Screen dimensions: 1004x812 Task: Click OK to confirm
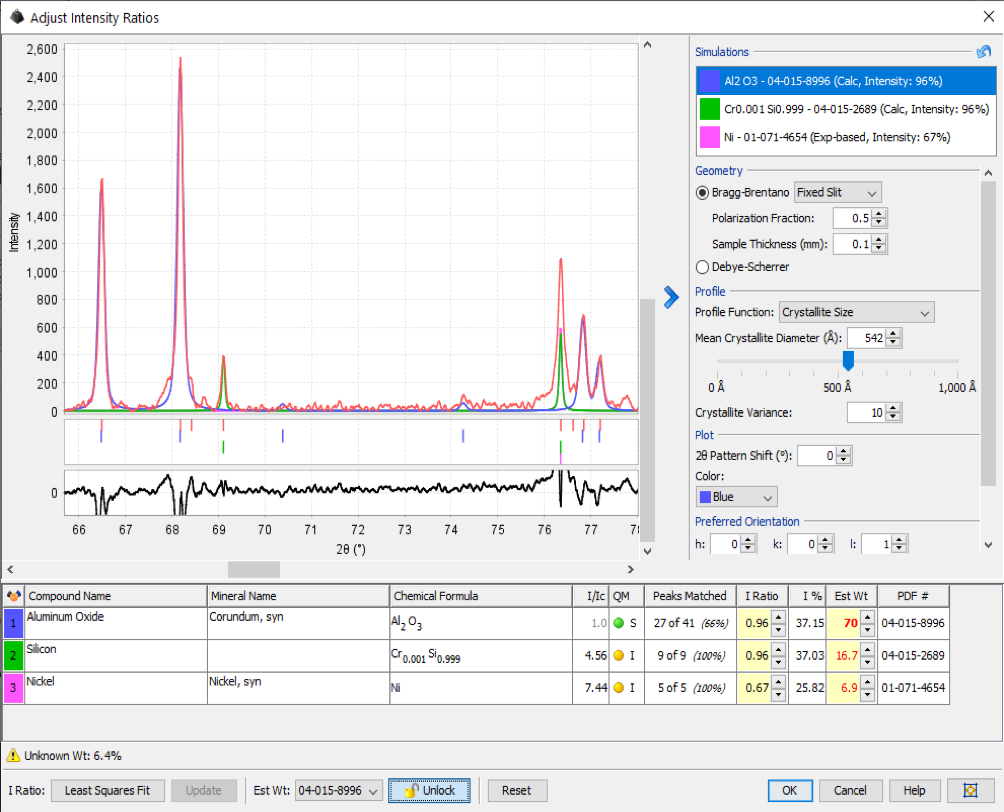(x=790, y=791)
